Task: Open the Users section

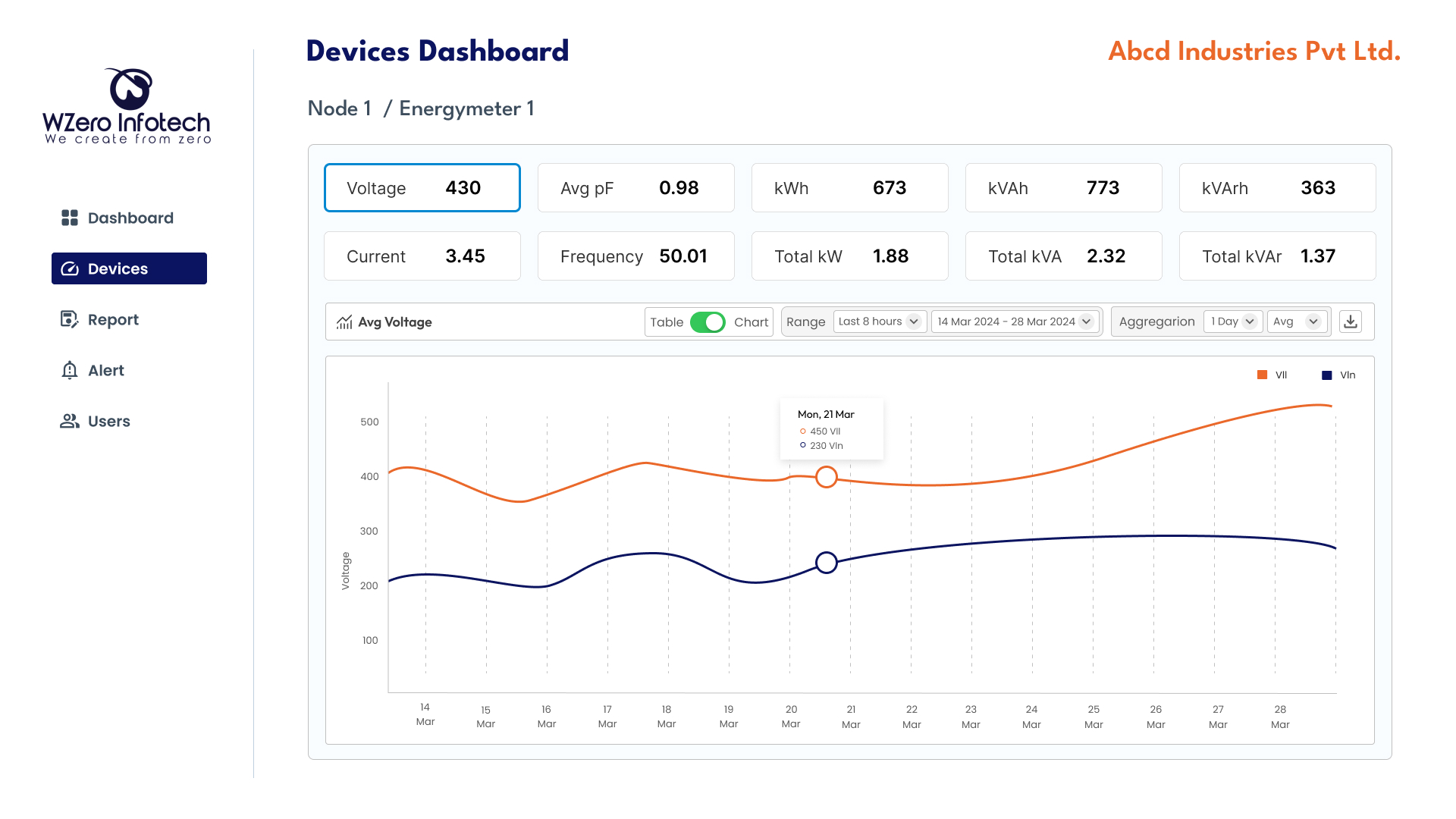Action: click(x=129, y=421)
